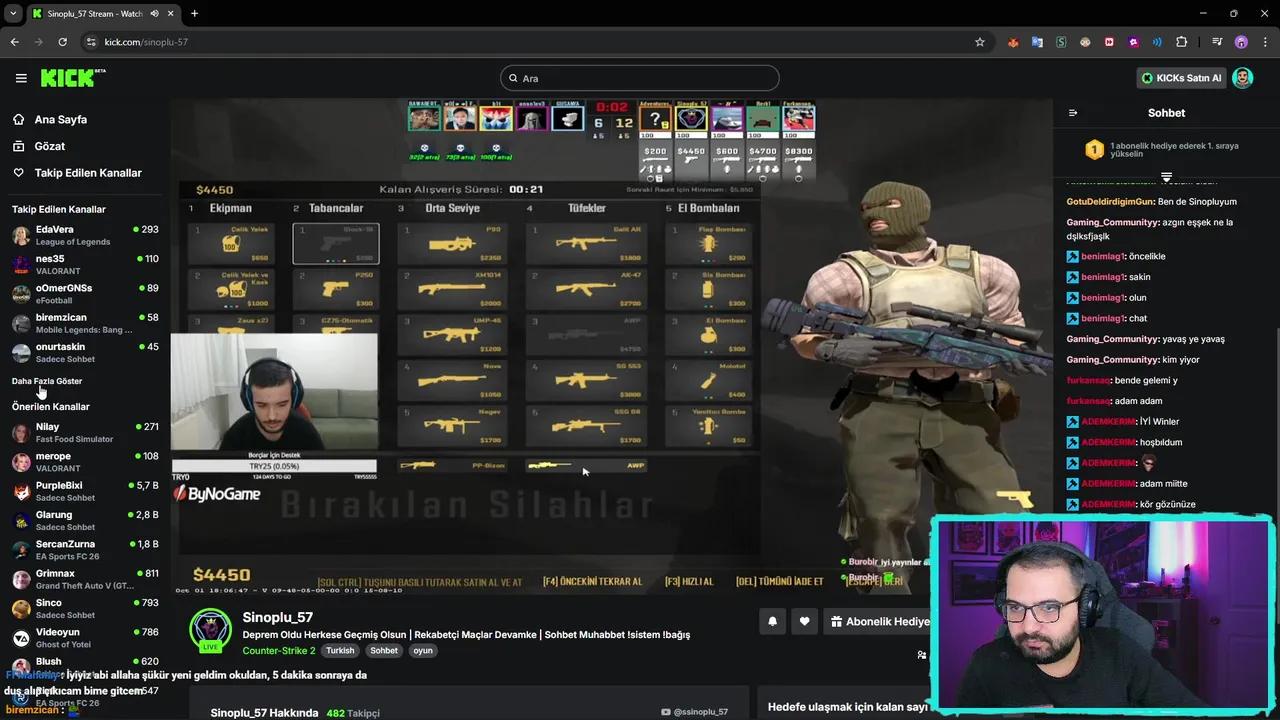Open oOmerGNSs eFootball channel
1280x720 pixels.
[85, 294]
